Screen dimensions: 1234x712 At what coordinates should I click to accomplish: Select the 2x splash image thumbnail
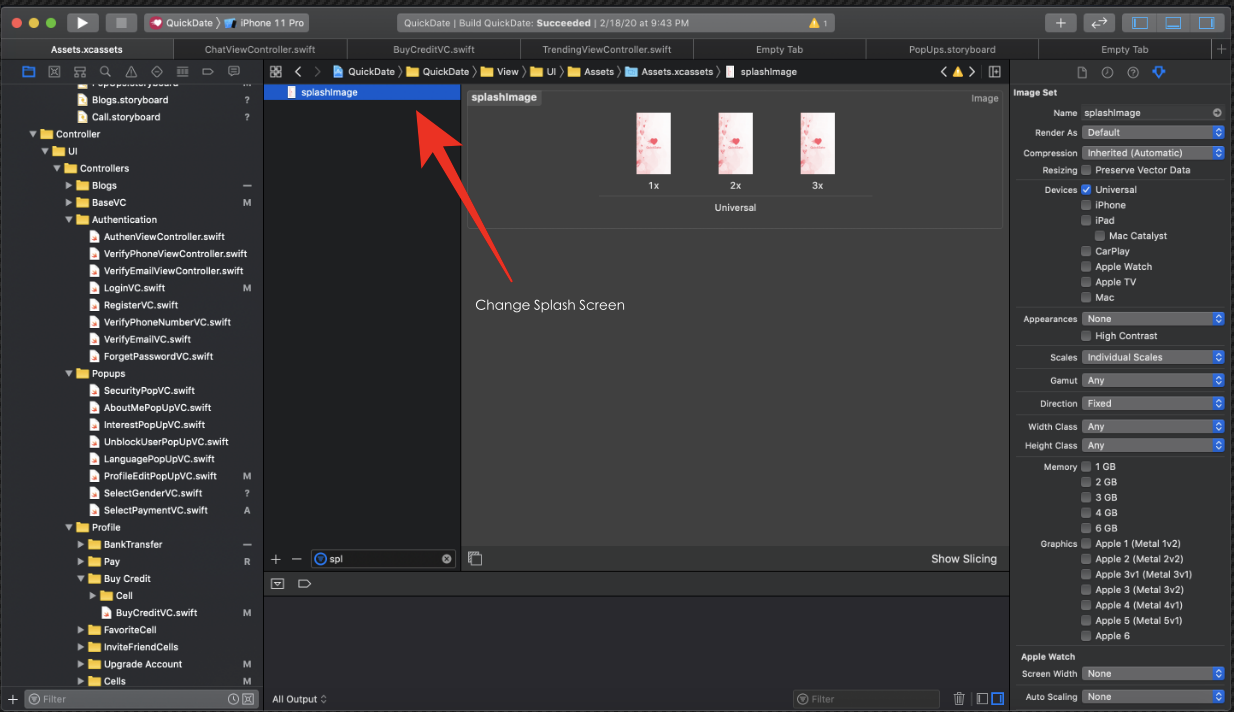[x=735, y=144]
